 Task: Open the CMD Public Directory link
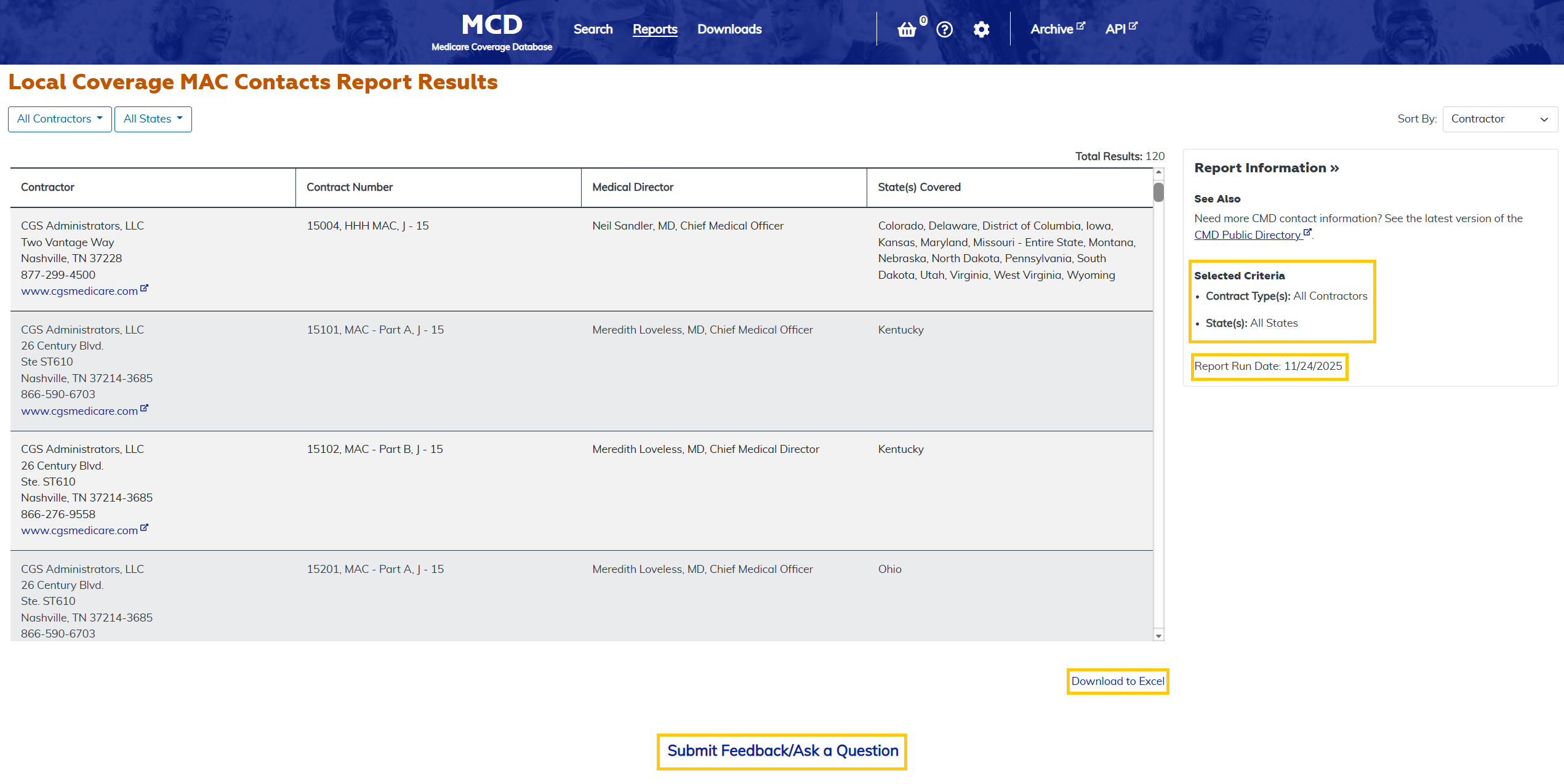click(1248, 235)
